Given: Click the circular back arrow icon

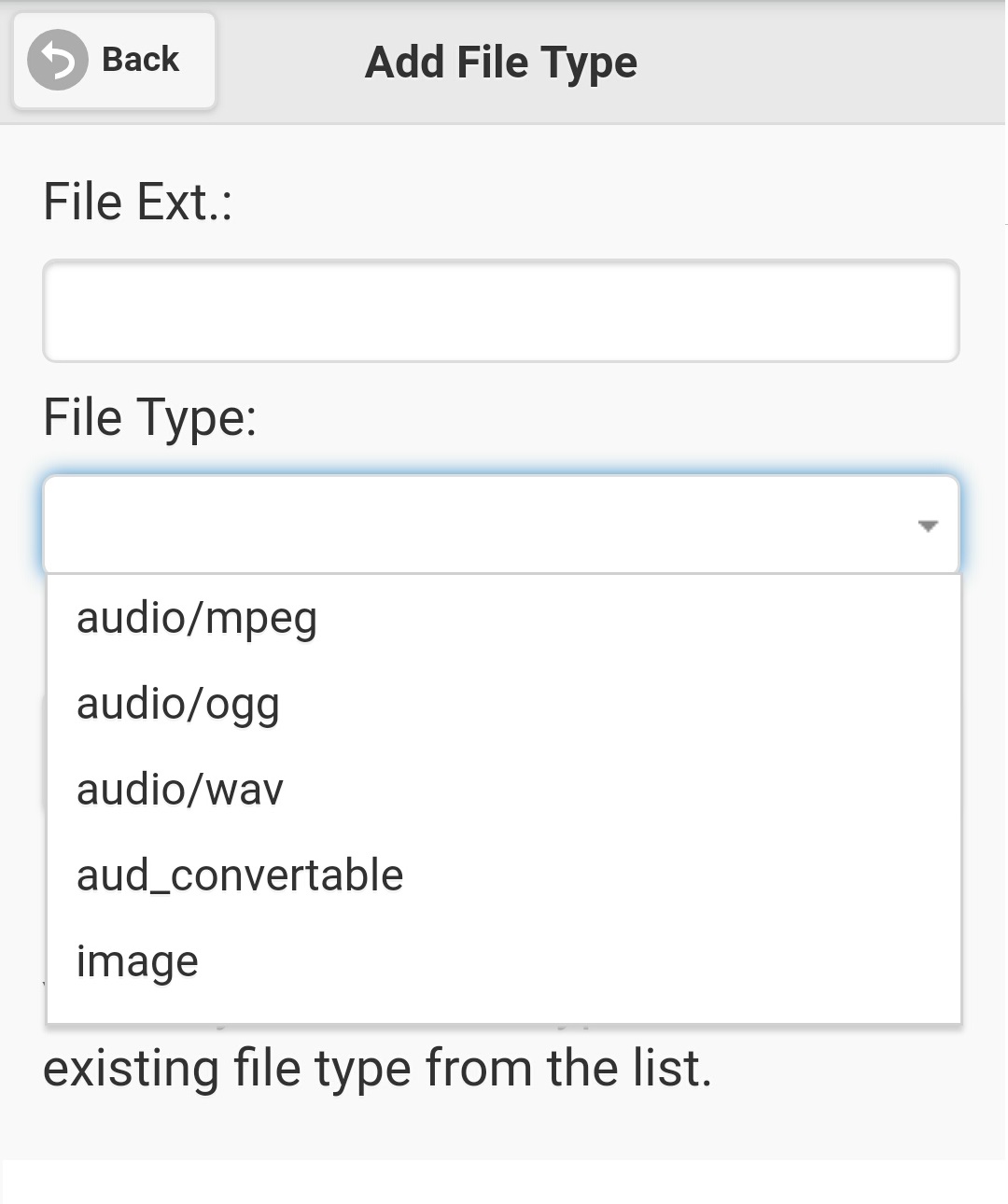Looking at the screenshot, I should 58,61.
